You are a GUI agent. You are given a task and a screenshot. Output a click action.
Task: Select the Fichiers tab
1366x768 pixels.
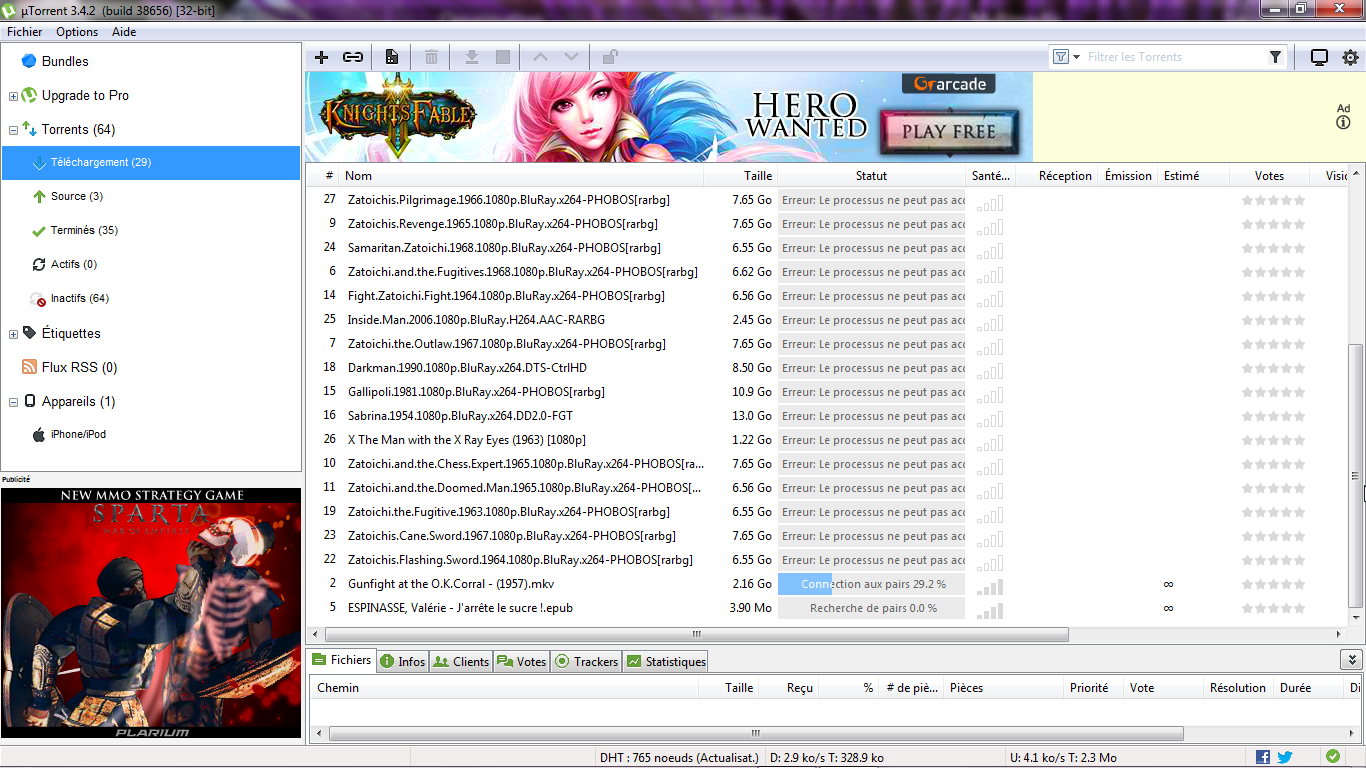[x=341, y=660]
